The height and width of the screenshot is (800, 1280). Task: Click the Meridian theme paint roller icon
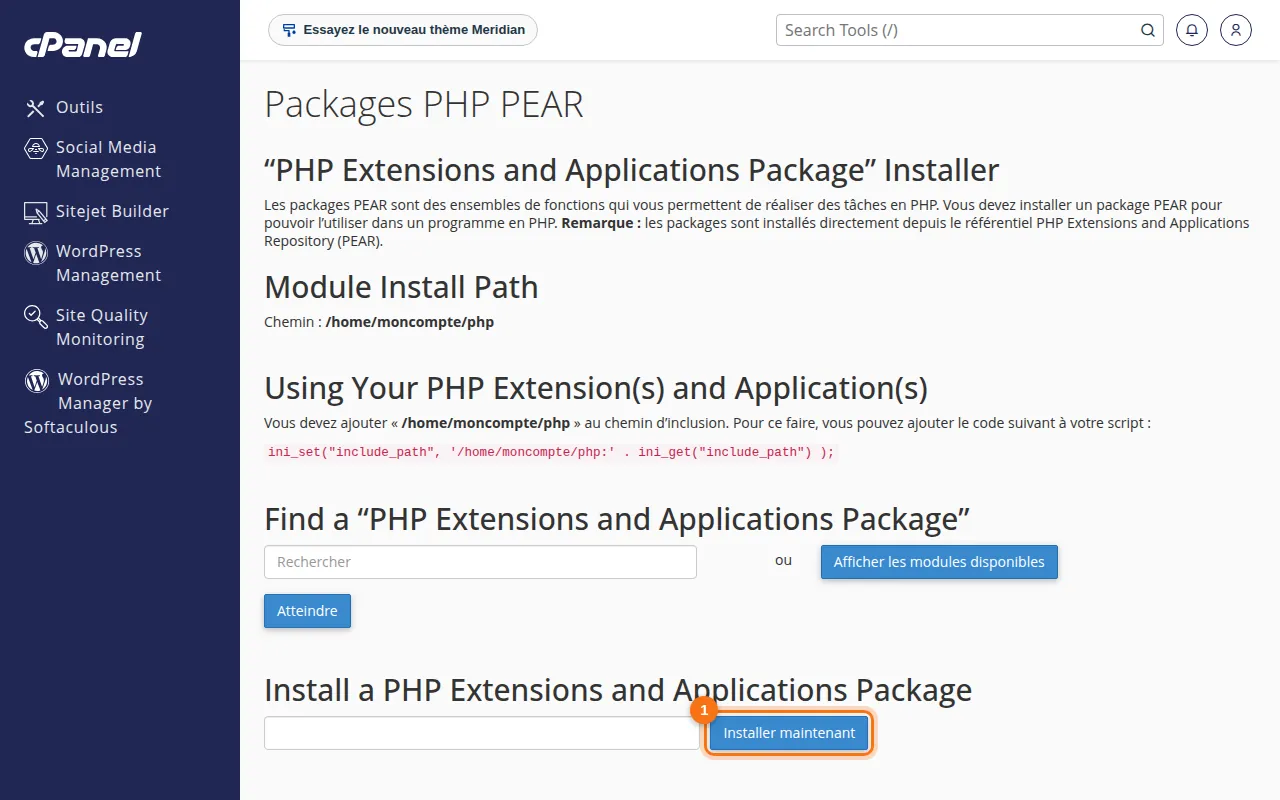(289, 30)
